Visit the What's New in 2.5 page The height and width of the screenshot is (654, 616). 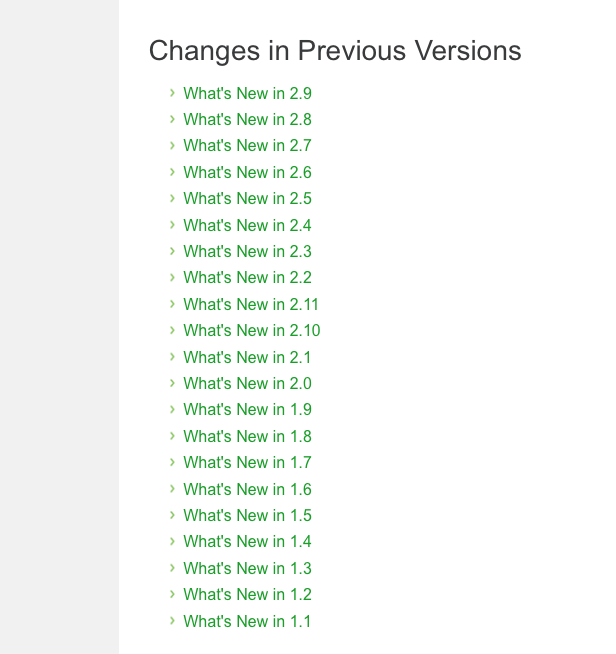(x=247, y=199)
